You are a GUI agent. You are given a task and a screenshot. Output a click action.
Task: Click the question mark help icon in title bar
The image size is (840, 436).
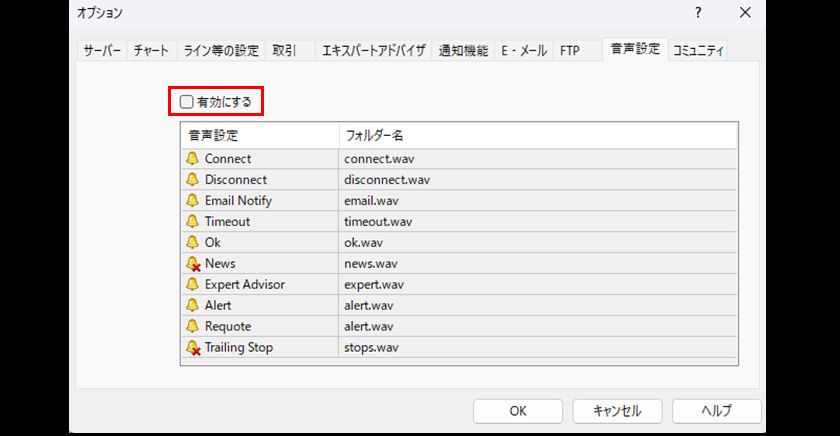[x=698, y=13]
